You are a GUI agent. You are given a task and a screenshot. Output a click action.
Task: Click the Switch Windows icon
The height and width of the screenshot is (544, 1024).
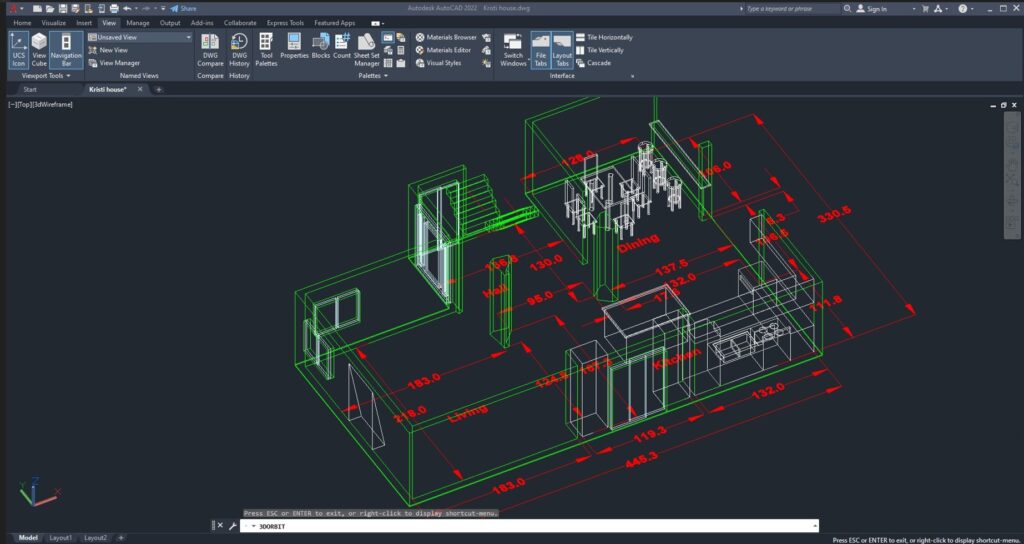513,48
